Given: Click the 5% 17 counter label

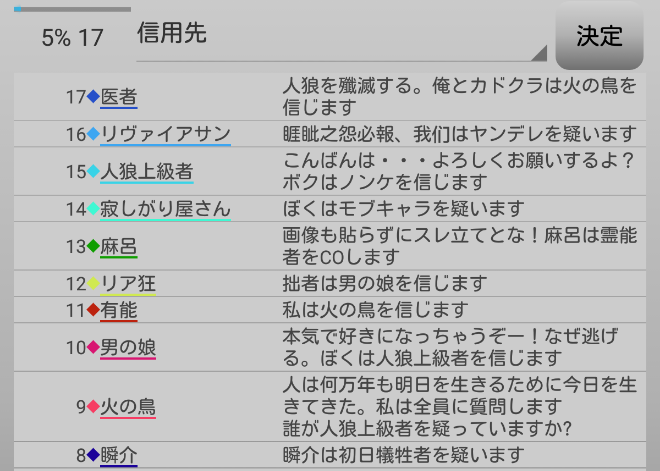Looking at the screenshot, I should point(72,38).
